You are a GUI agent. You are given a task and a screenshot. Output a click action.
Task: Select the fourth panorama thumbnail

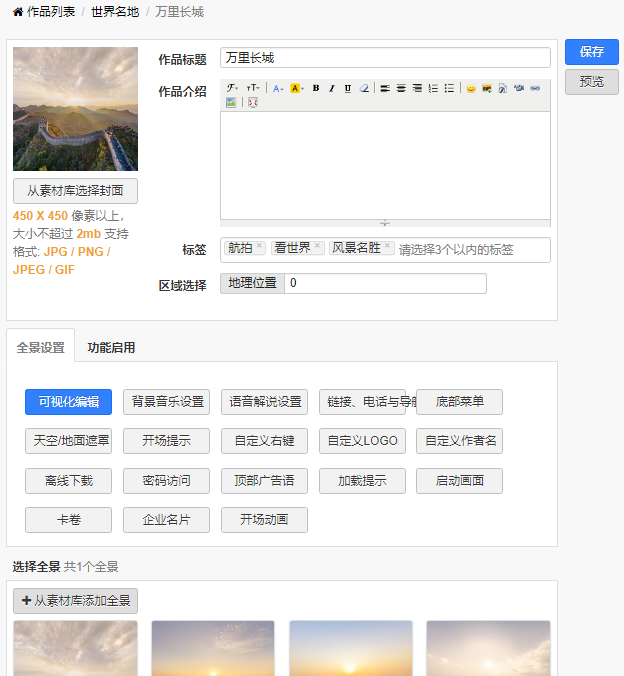click(x=488, y=648)
